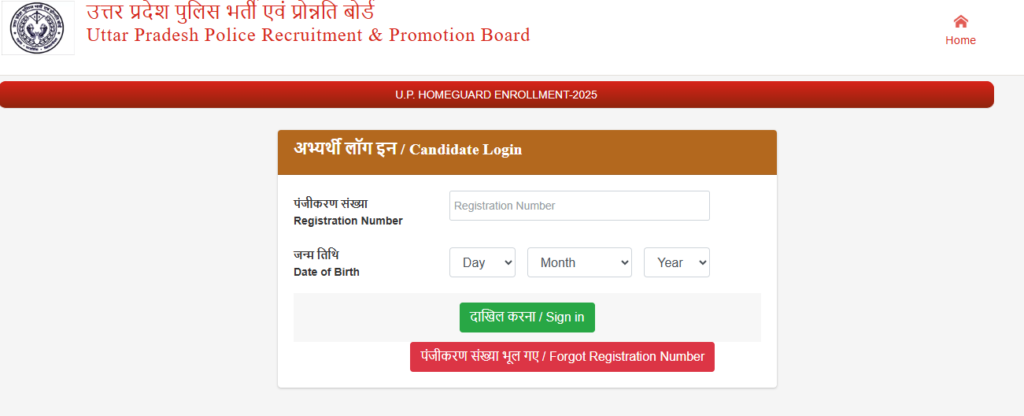1024x416 pixels.
Task: Expand the Year dropdown
Action: coord(676,262)
